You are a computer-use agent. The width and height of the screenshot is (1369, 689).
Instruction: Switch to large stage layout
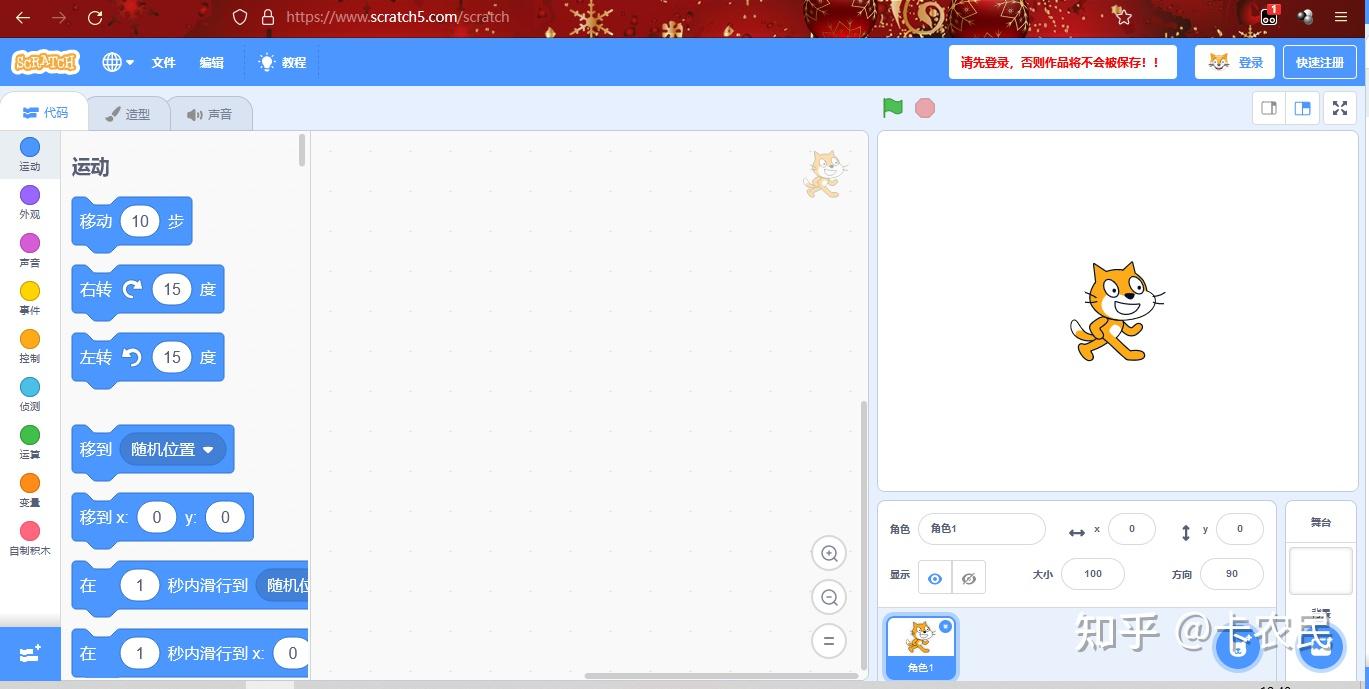point(1302,108)
